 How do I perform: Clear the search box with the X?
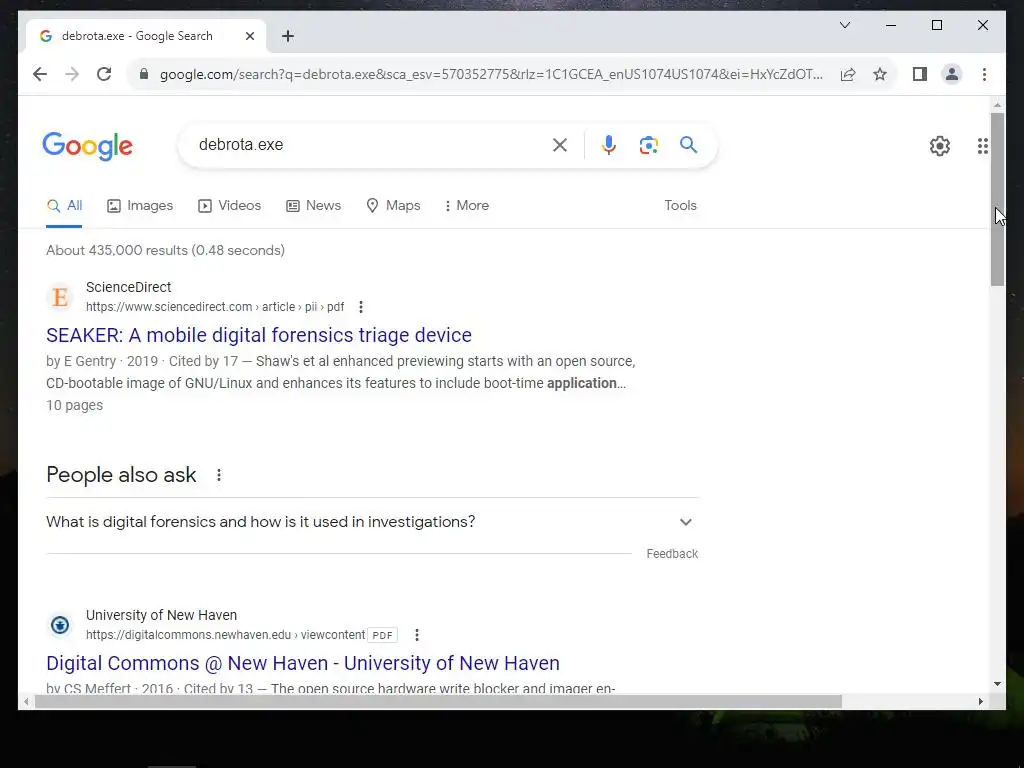560,145
